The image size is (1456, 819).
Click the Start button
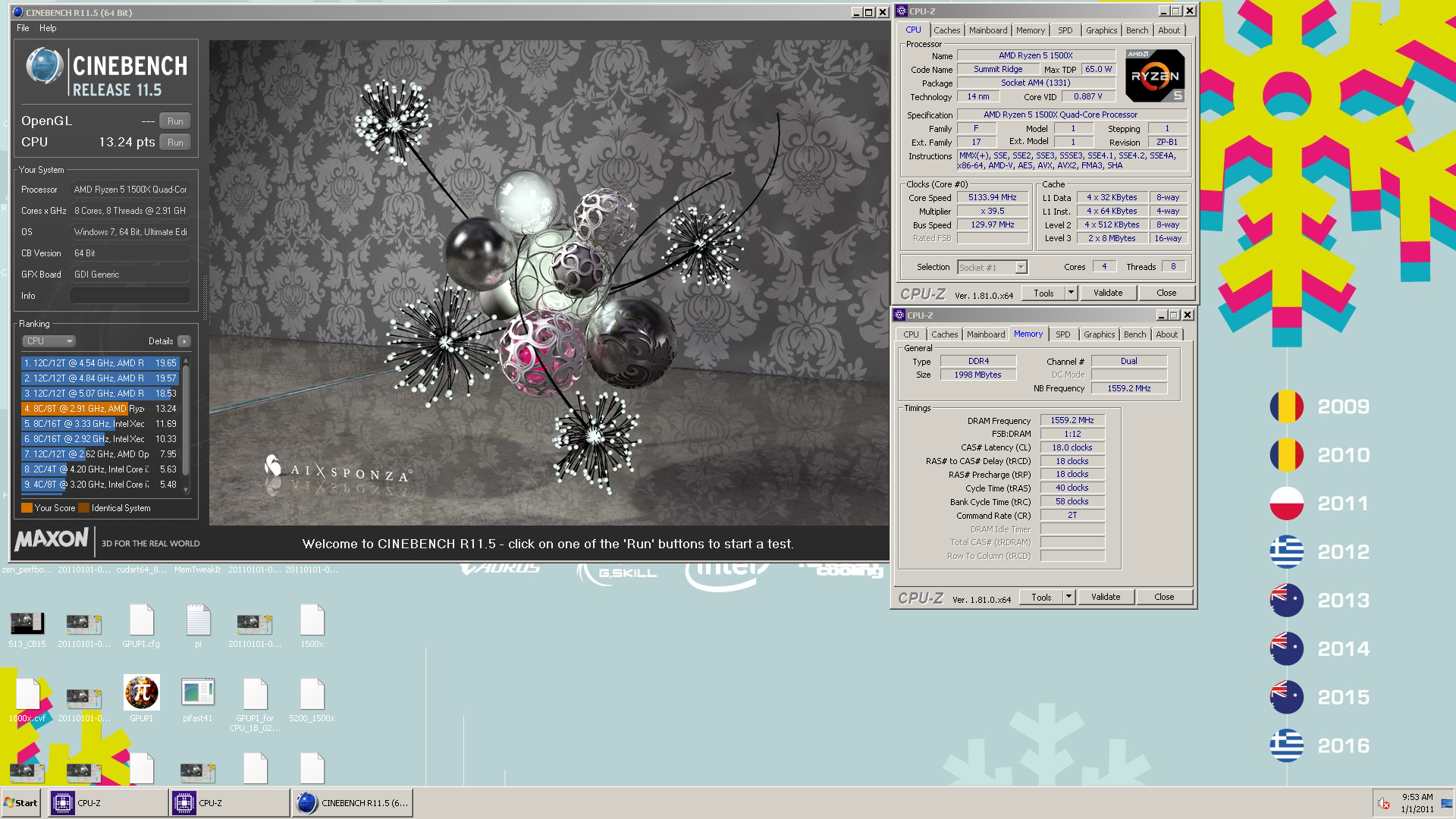[x=21, y=803]
